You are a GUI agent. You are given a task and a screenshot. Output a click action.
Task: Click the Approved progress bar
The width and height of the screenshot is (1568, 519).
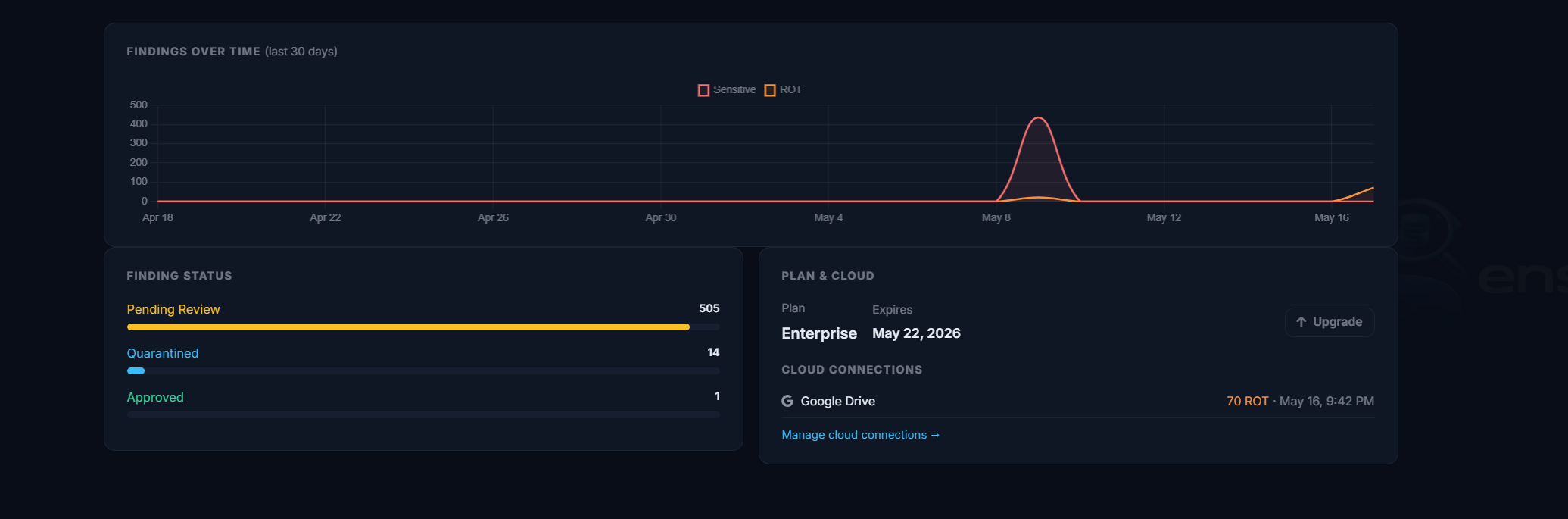coord(423,415)
